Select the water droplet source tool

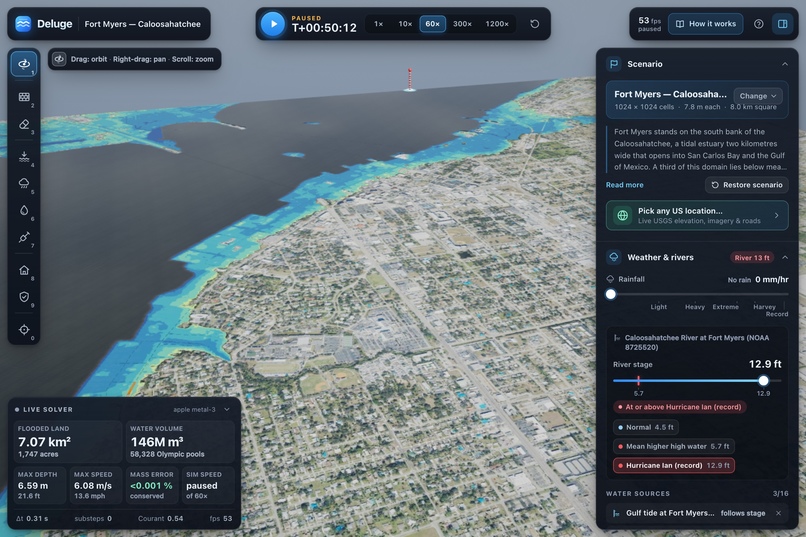point(24,210)
